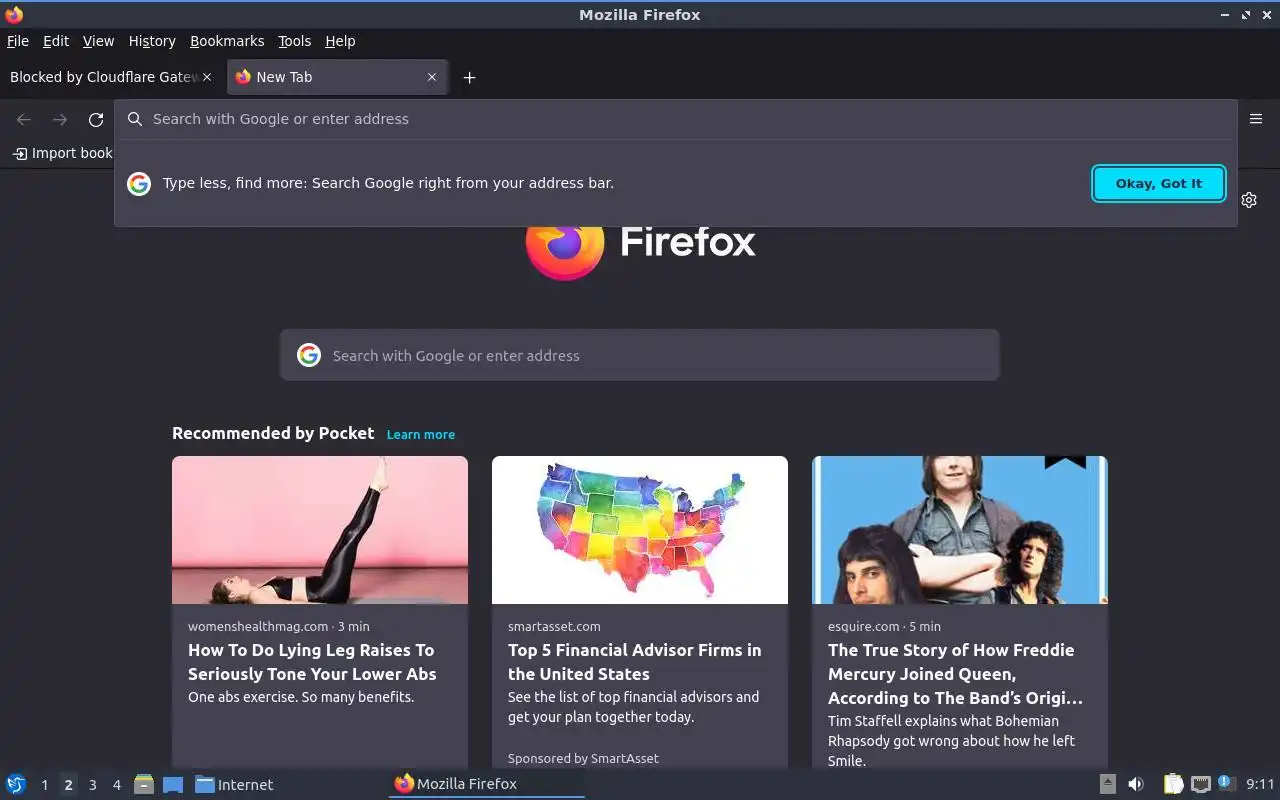
Task: Click Firefox icon in title bar
Action: coord(13,14)
